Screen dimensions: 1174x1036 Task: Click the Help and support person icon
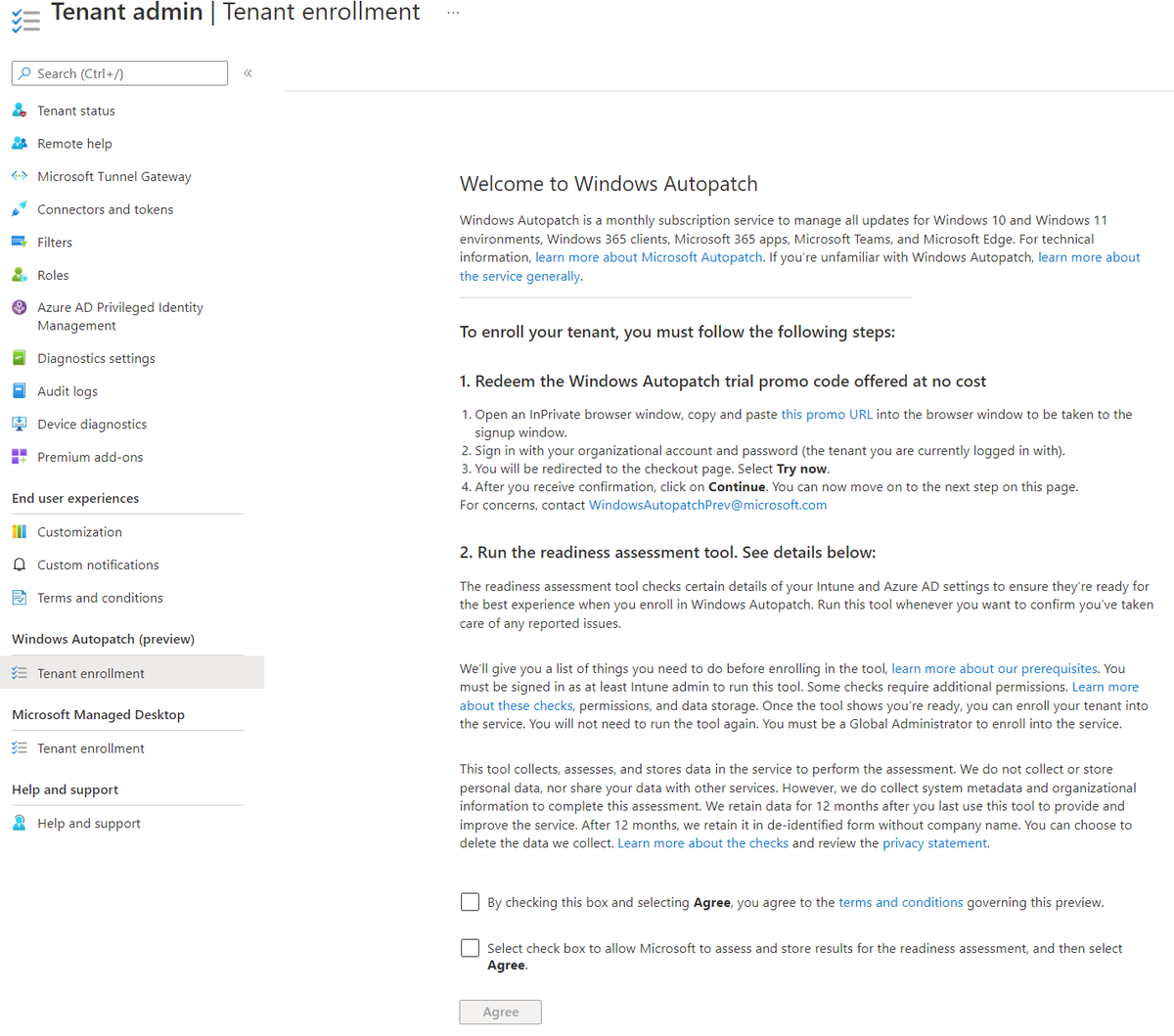coord(20,824)
